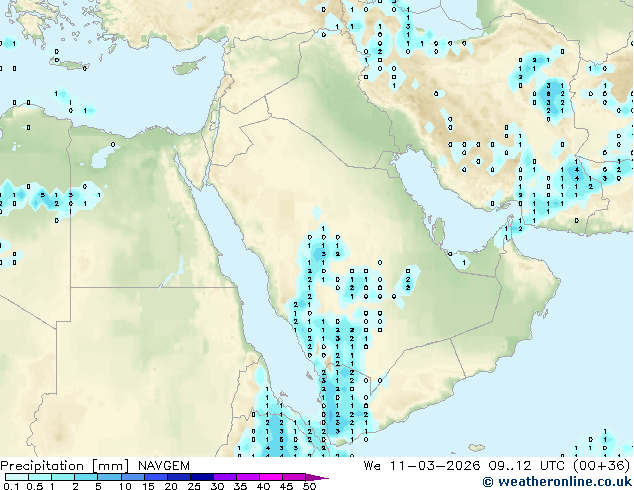Select the 2–5 mm legend color box

86,477
